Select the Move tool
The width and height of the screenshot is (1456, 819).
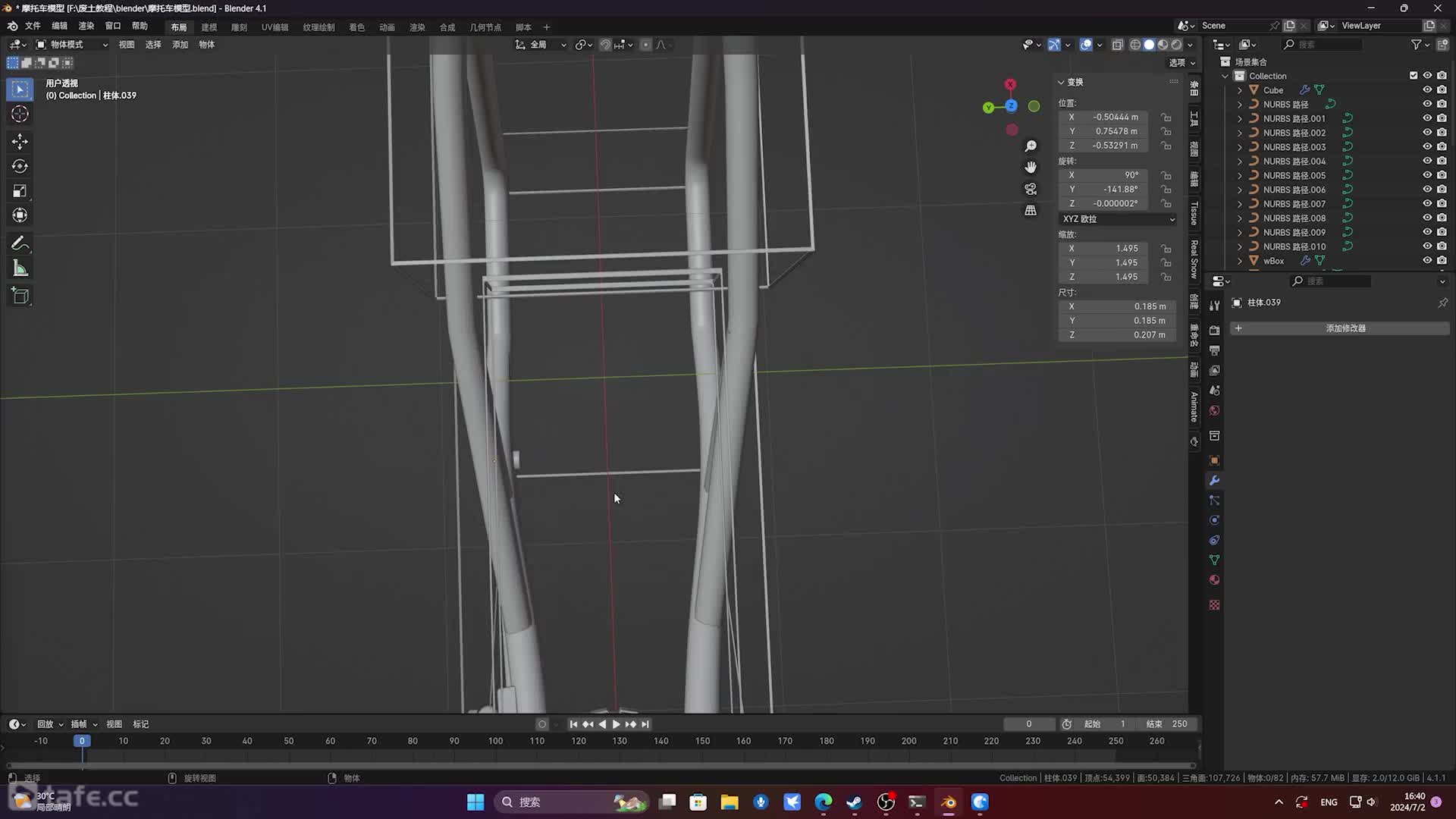[x=20, y=141]
